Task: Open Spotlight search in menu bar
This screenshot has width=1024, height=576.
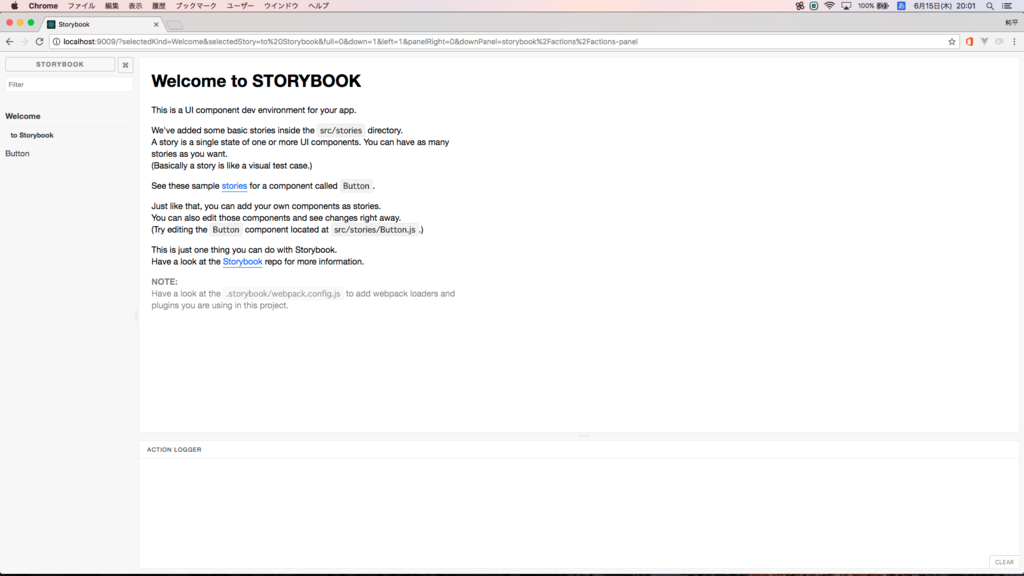Action: (x=990, y=6)
